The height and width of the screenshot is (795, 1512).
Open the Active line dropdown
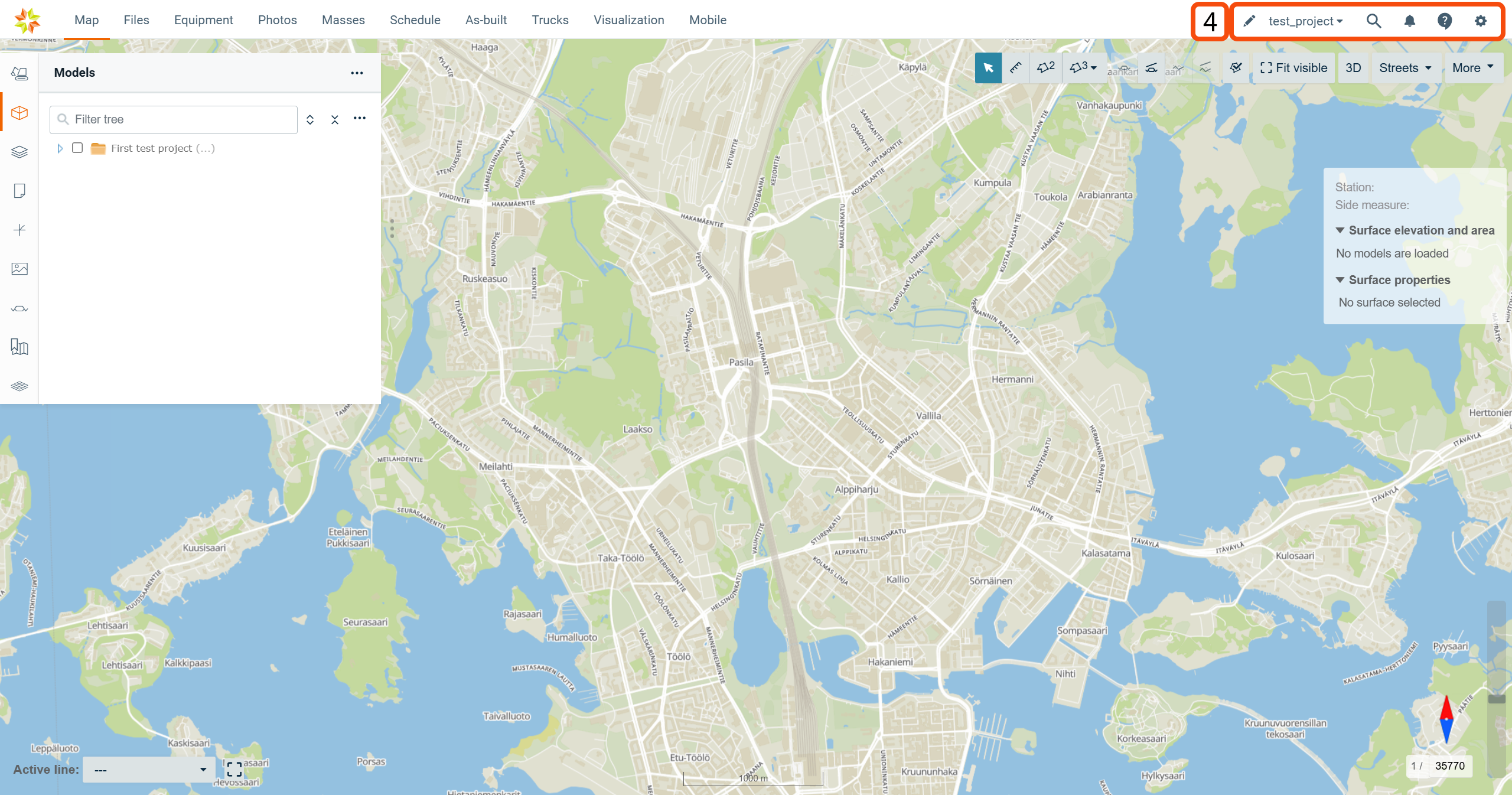(149, 770)
